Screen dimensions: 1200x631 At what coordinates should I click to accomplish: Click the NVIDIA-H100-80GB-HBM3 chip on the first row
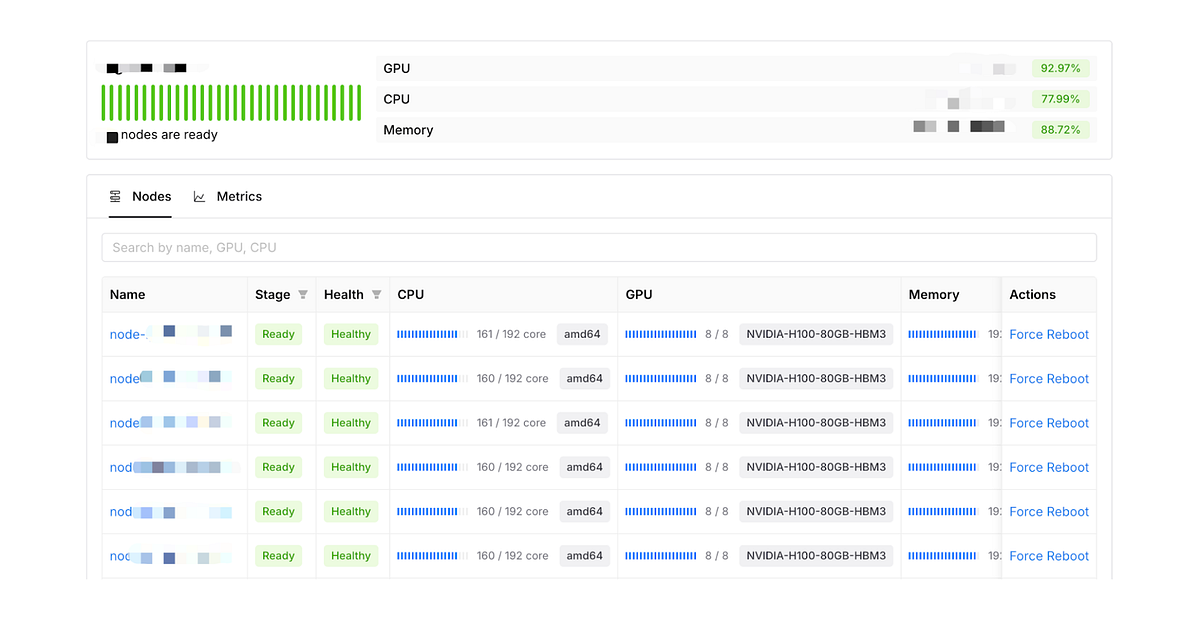tap(816, 334)
